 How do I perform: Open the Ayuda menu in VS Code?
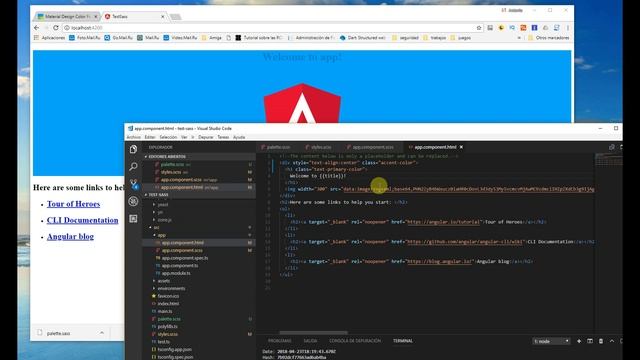239,137
